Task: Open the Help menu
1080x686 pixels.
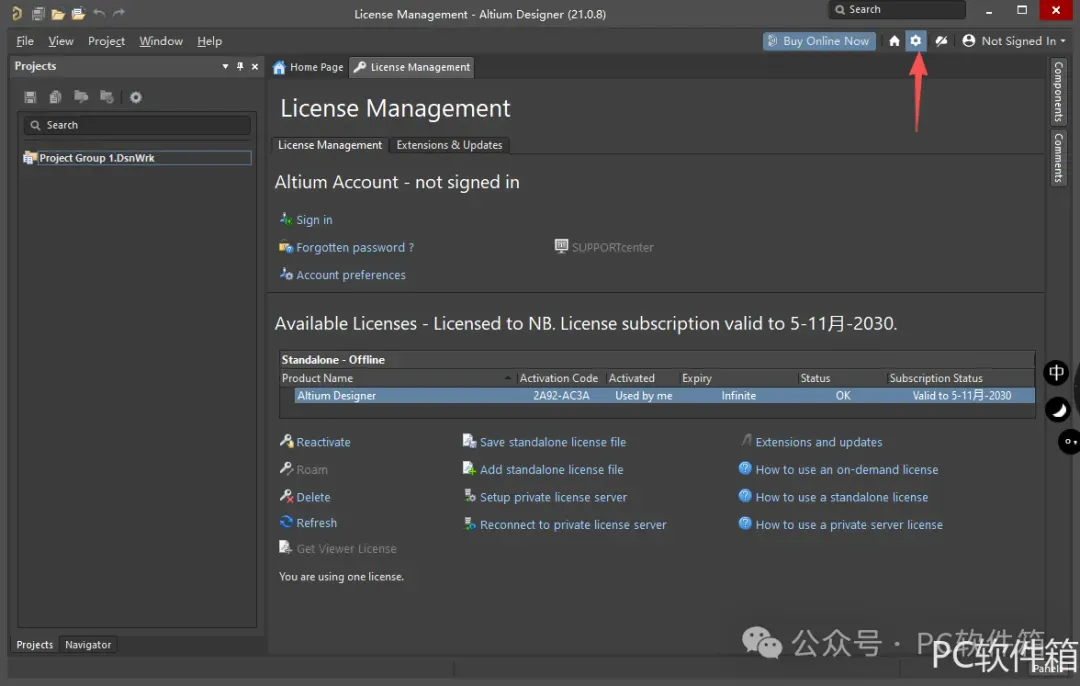Action: coord(209,41)
